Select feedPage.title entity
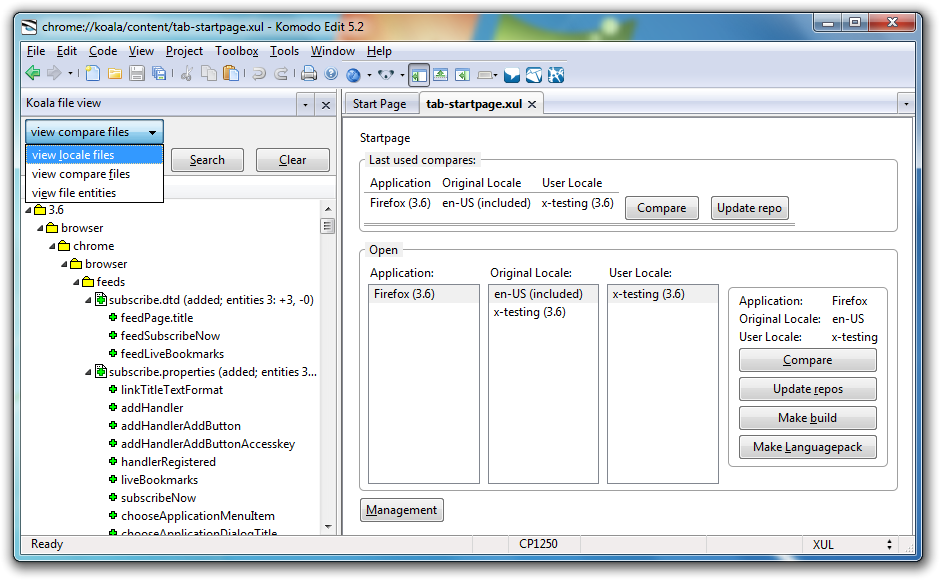 point(156,318)
